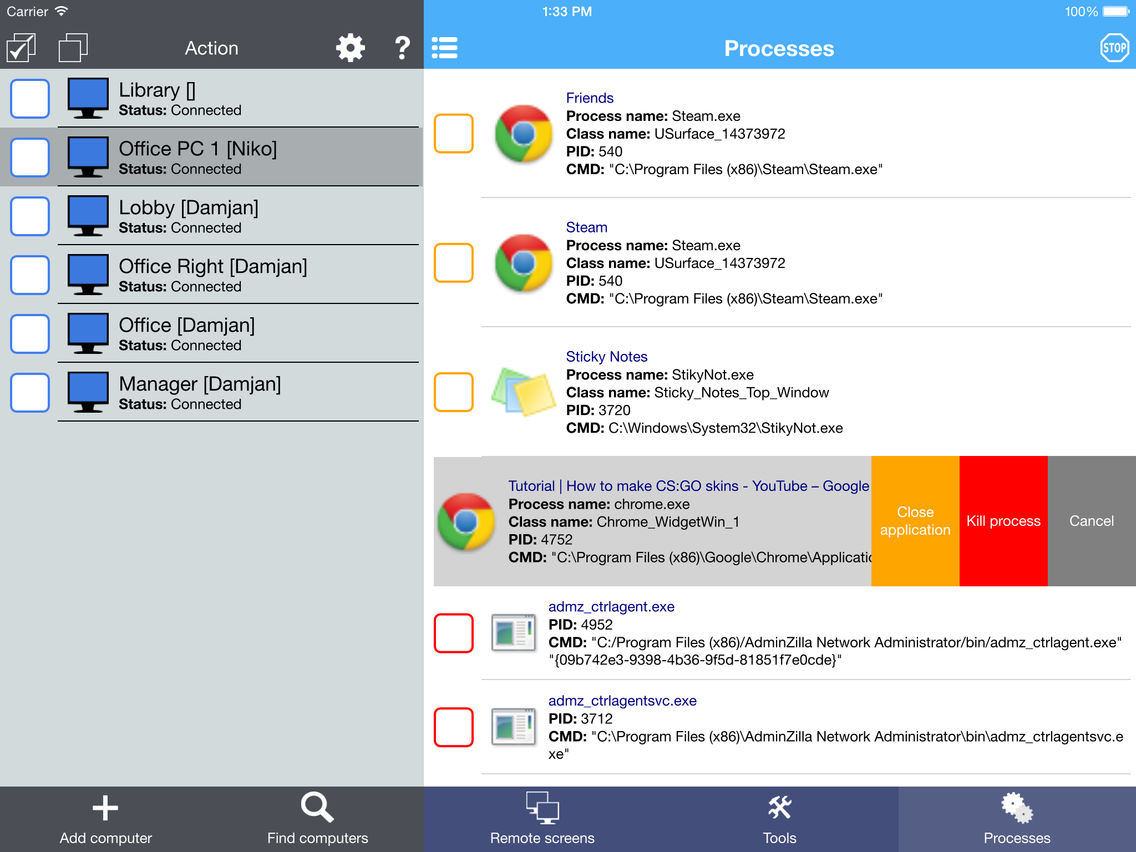Check the Office PC 1 [Niko] checkbox
This screenshot has width=1136, height=852.
(30, 157)
